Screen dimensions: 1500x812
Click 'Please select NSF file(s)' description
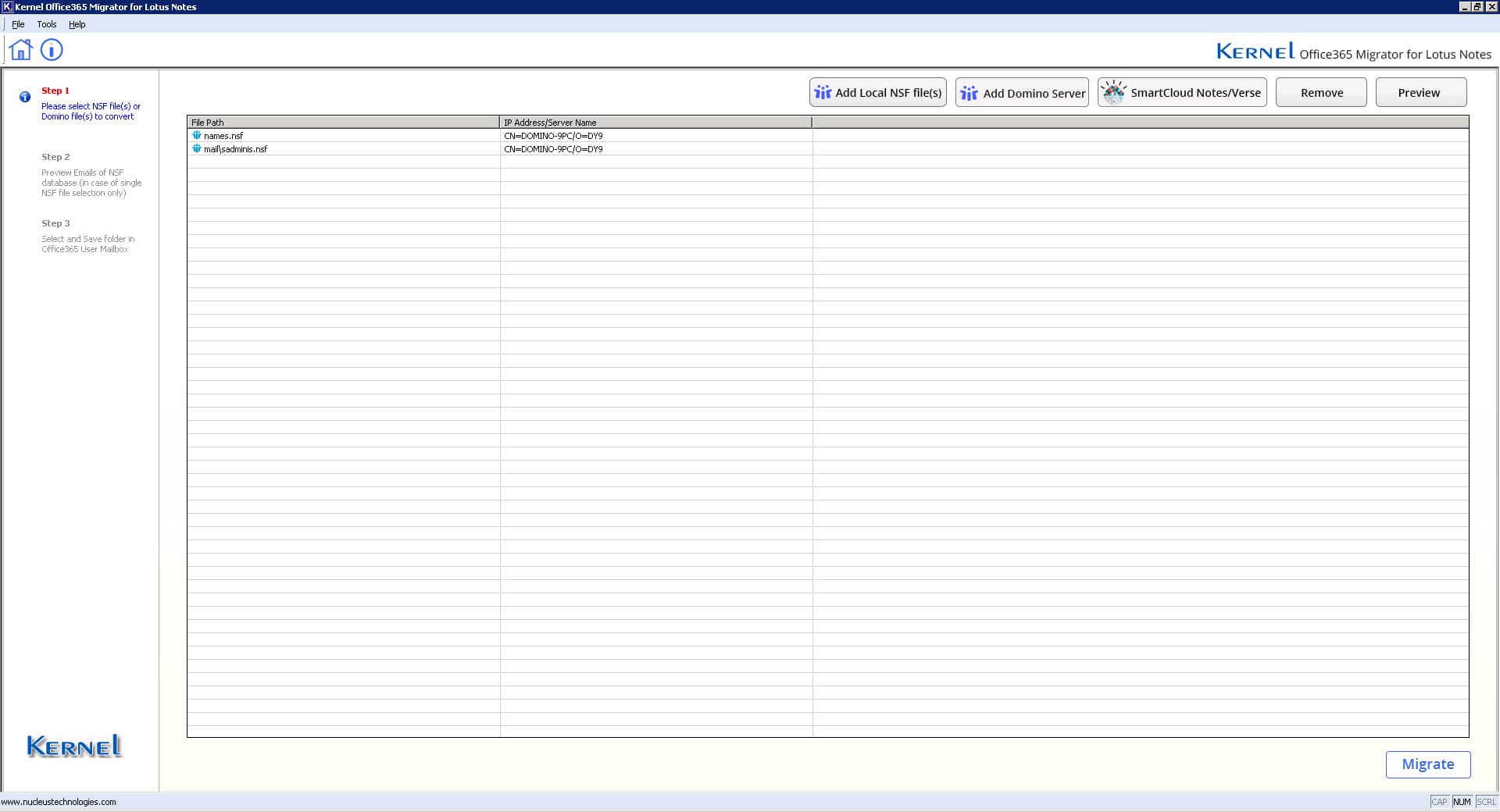pos(91,112)
